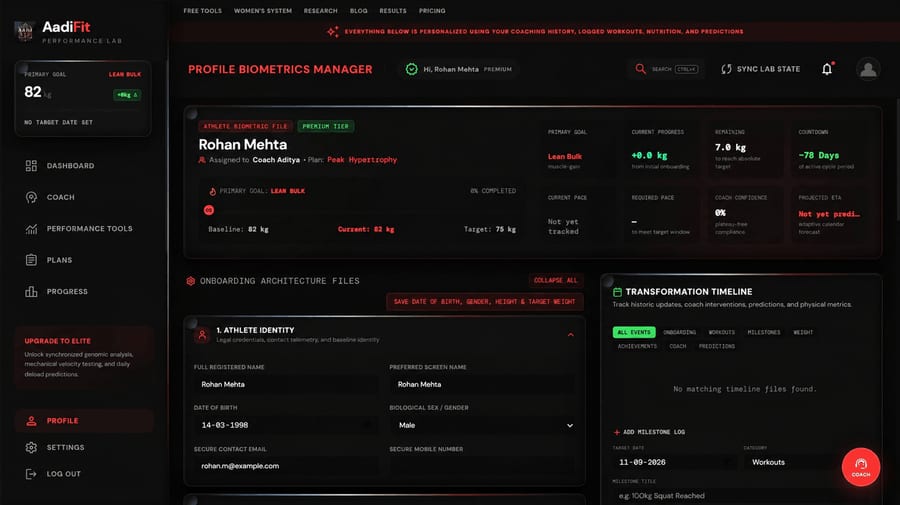Click the milestone Target Date field
Image resolution: width=900 pixels, height=505 pixels.
point(674,462)
